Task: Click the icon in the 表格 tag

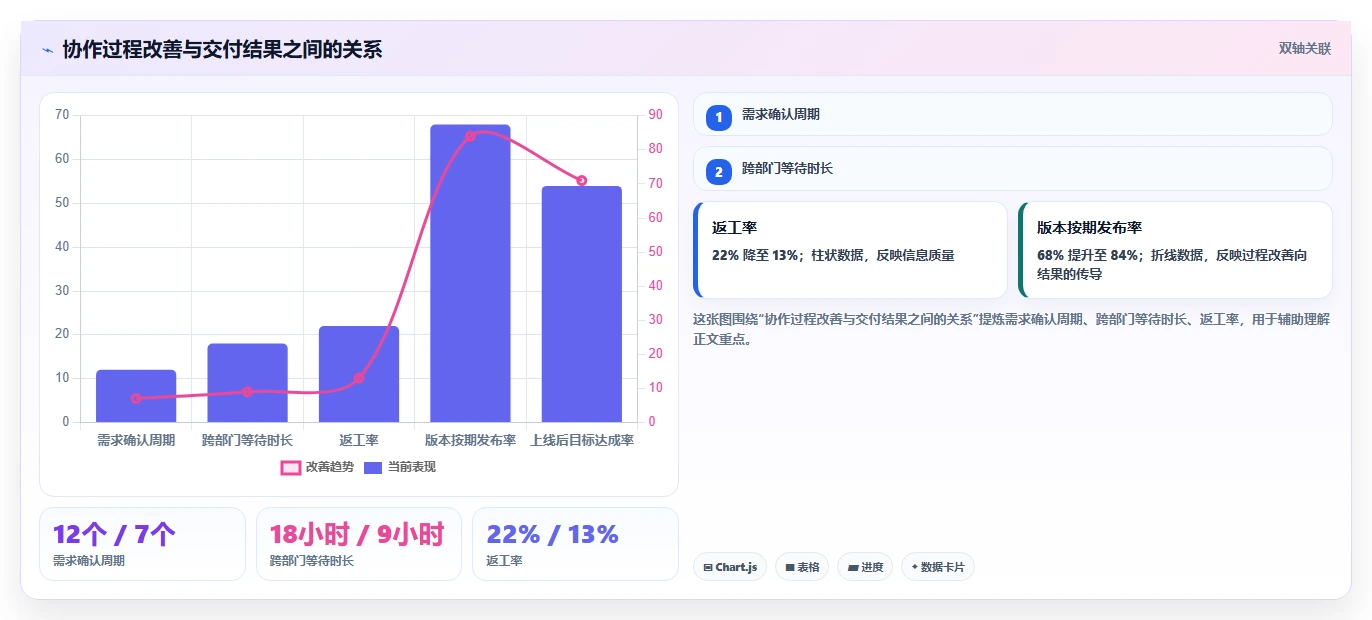Action: [x=790, y=567]
